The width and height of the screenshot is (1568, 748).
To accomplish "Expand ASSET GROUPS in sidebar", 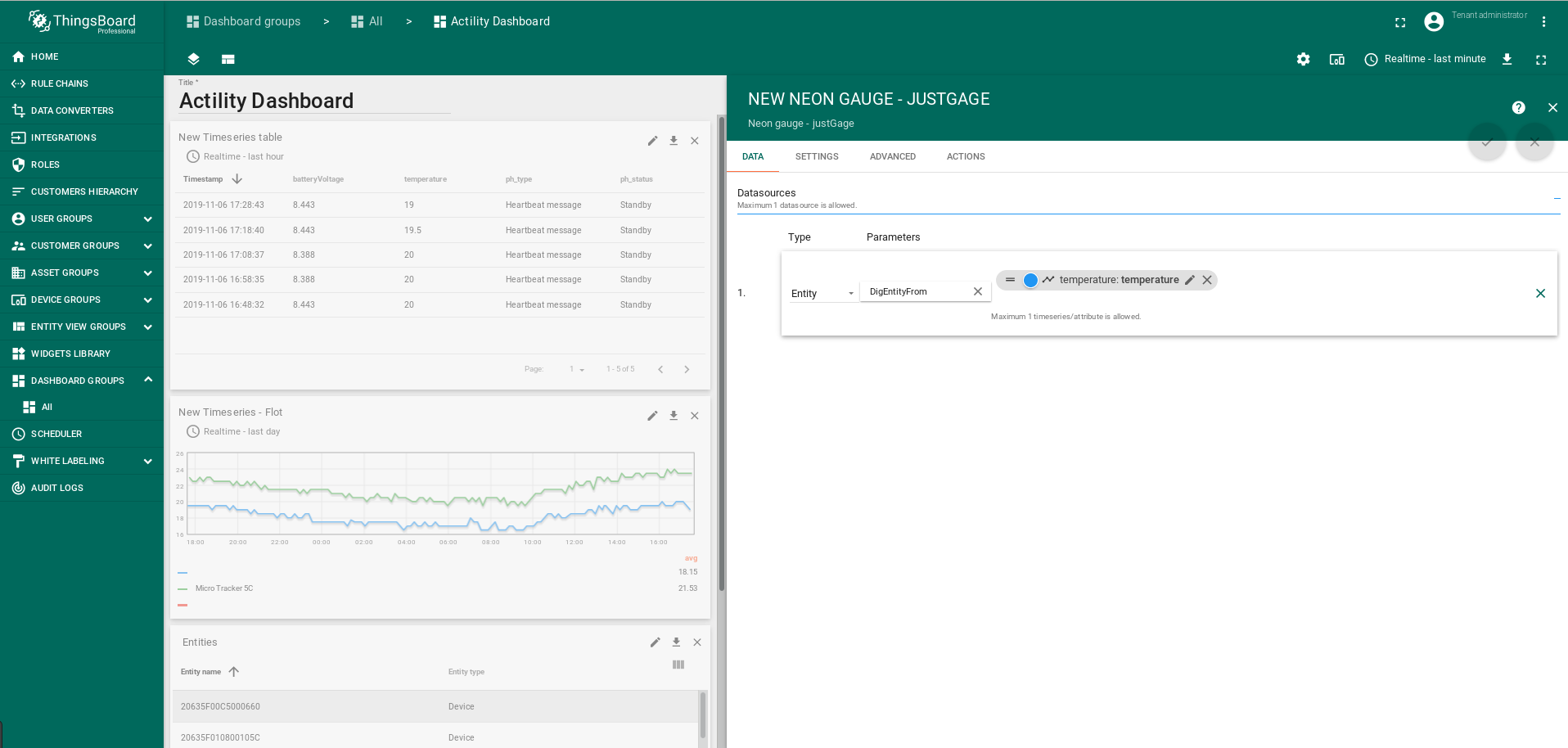I will 148,273.
